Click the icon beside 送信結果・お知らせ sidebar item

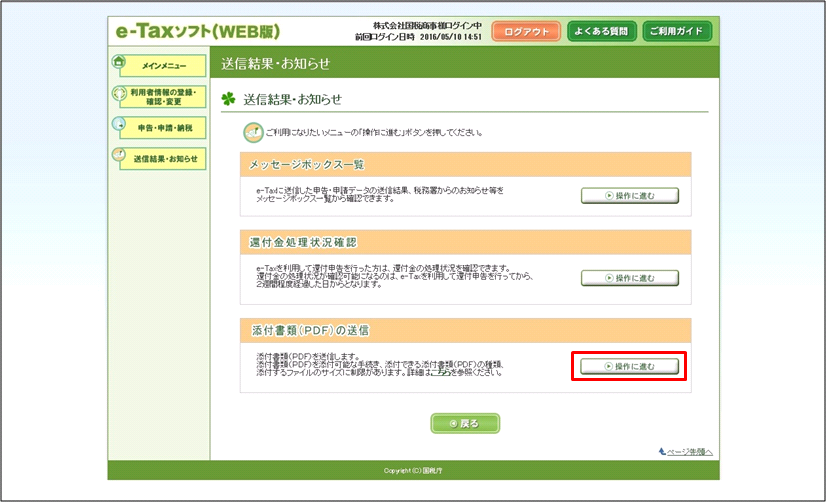119,155
